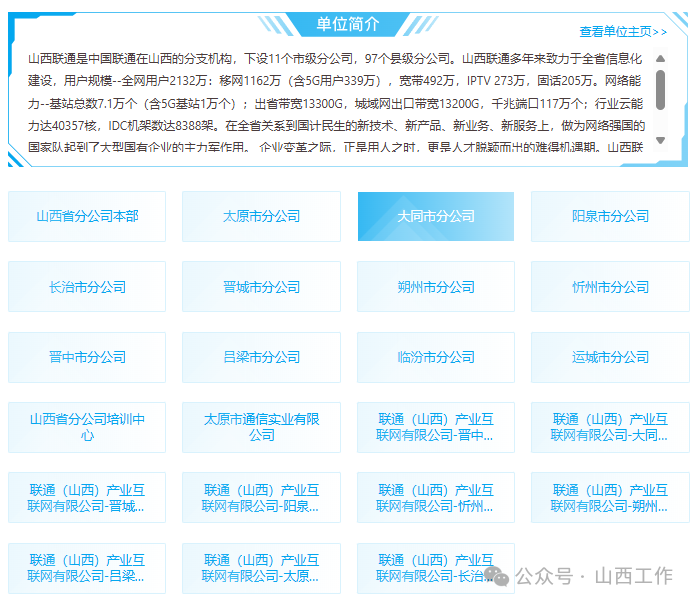Select 太原市通信实业有限公司
The image size is (695, 604).
(262, 427)
